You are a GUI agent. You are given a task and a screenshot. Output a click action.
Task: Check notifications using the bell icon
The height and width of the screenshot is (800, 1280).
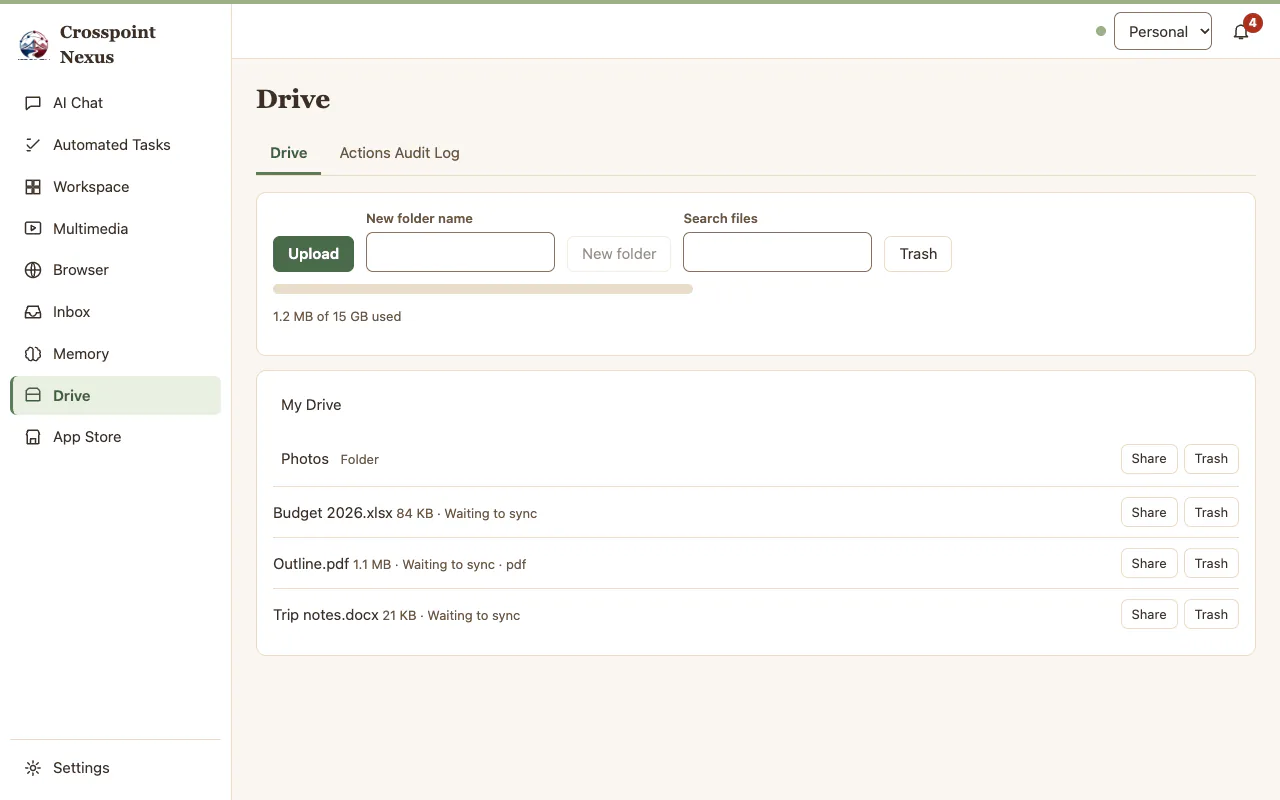pyautogui.click(x=1241, y=32)
